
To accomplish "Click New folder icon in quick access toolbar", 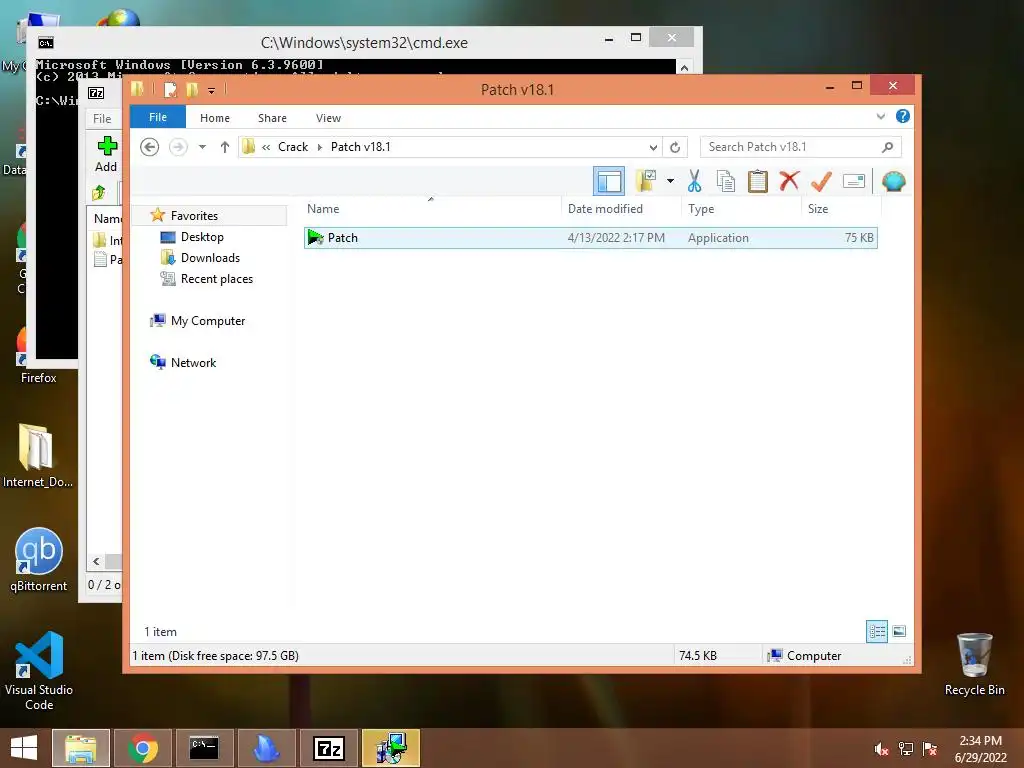I will tap(192, 89).
